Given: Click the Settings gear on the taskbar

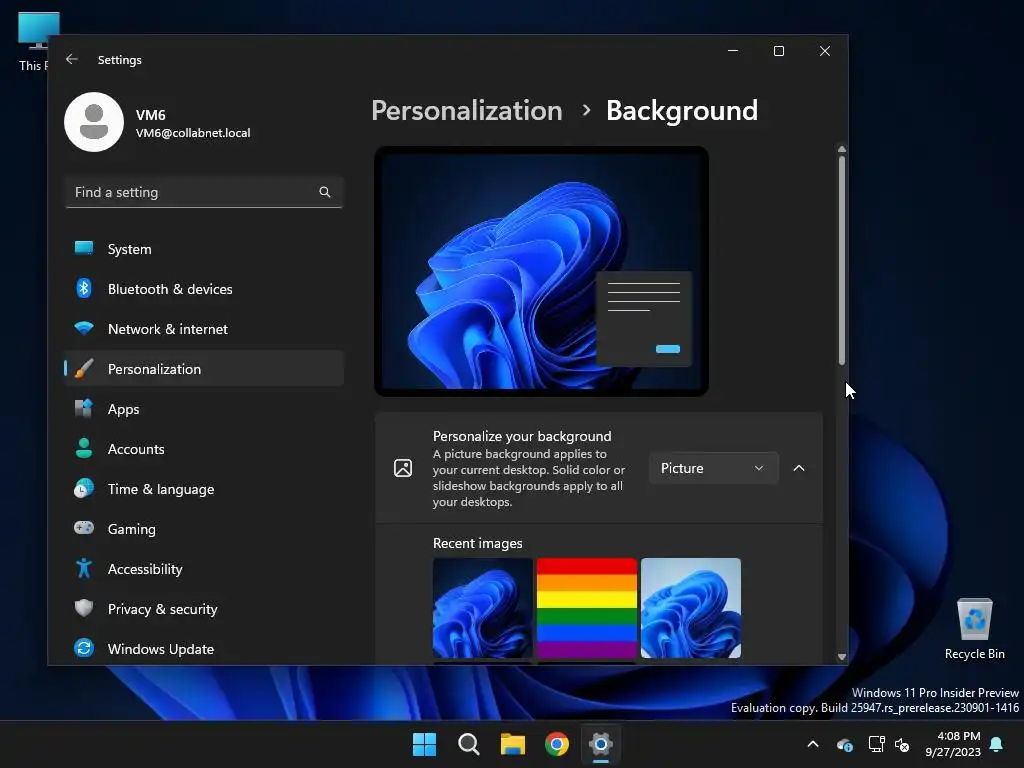Looking at the screenshot, I should click(x=601, y=744).
